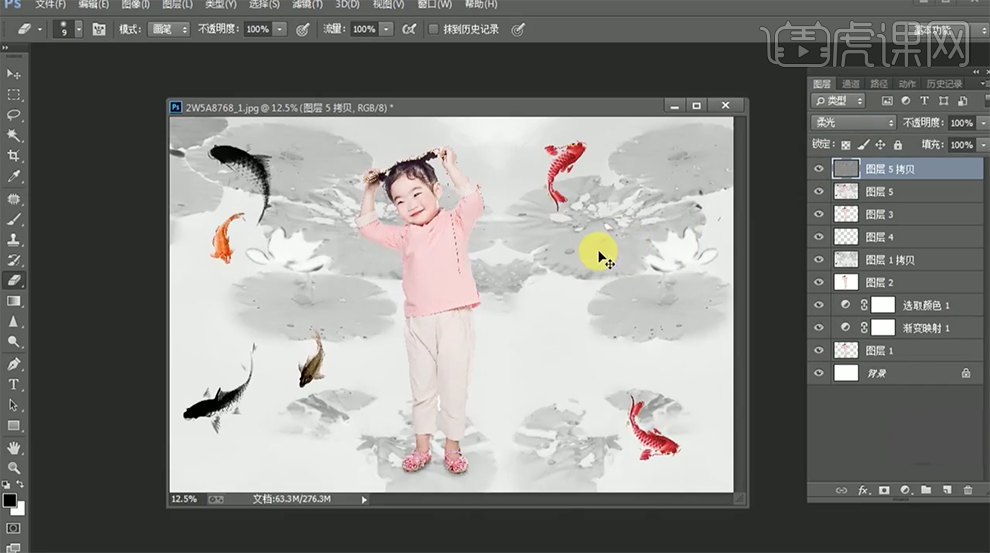The image size is (990, 553).
Task: Open the 类型 layer filter dropdown
Action: tap(838, 101)
